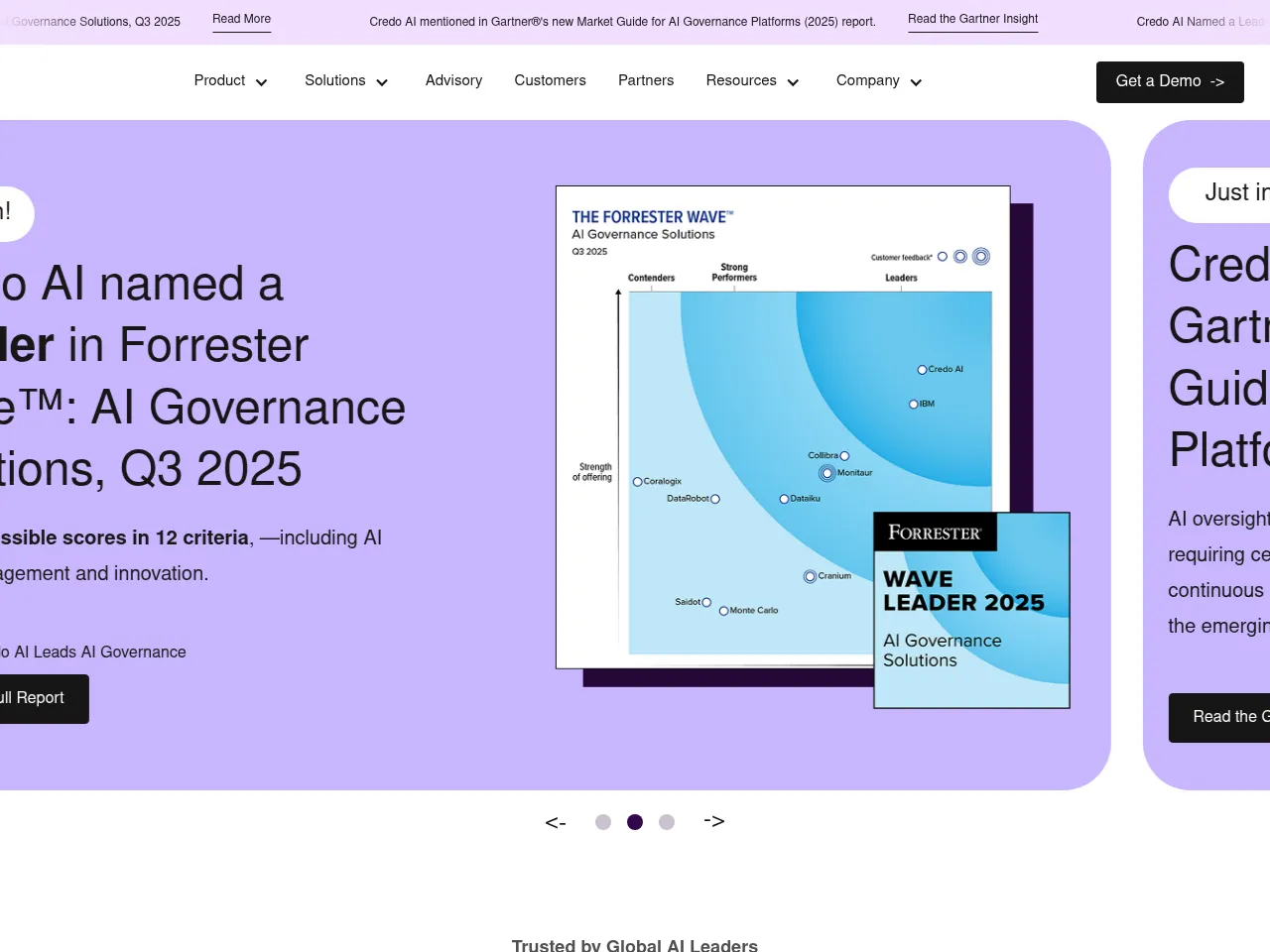This screenshot has height=952, width=1270.
Task: Click the previous slide arrow
Action: point(556,822)
